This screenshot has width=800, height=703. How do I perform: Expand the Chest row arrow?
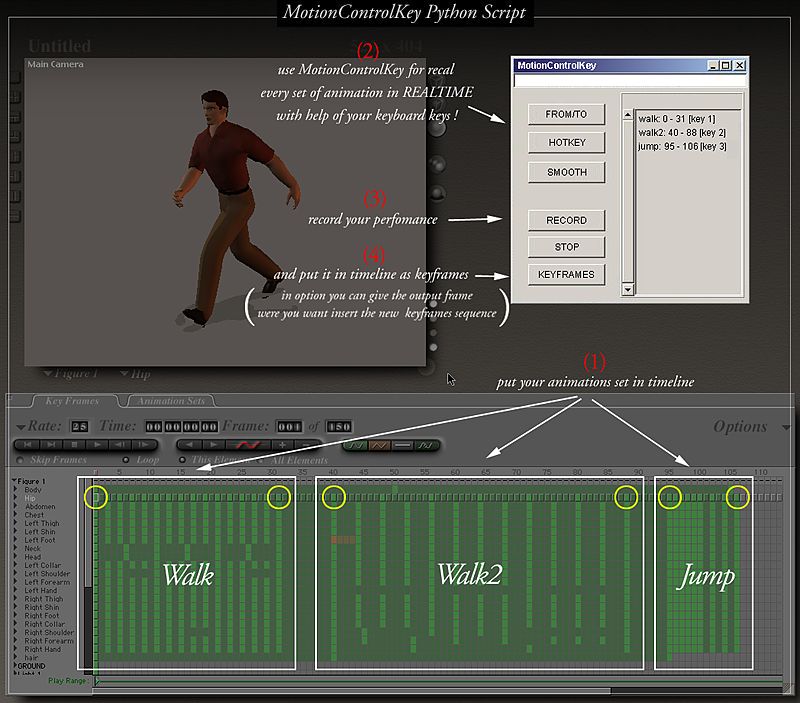tap(16, 515)
